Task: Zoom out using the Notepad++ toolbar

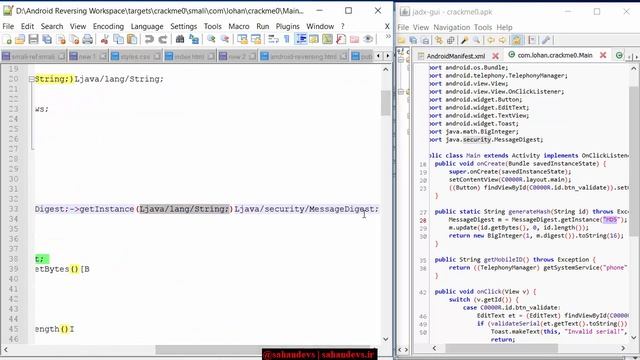Action: 224,39
